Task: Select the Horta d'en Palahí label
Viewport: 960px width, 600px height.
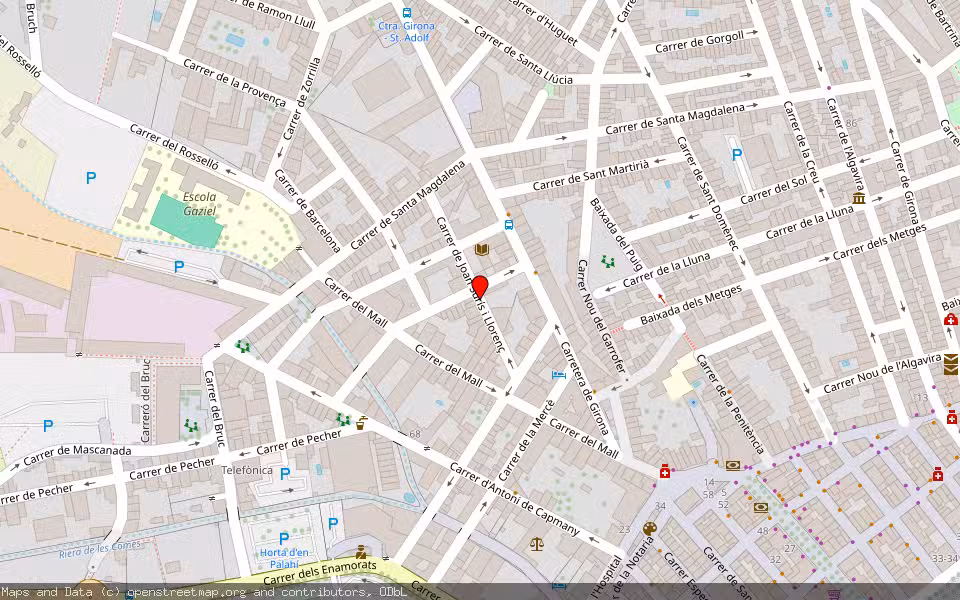Action: pyautogui.click(x=284, y=557)
